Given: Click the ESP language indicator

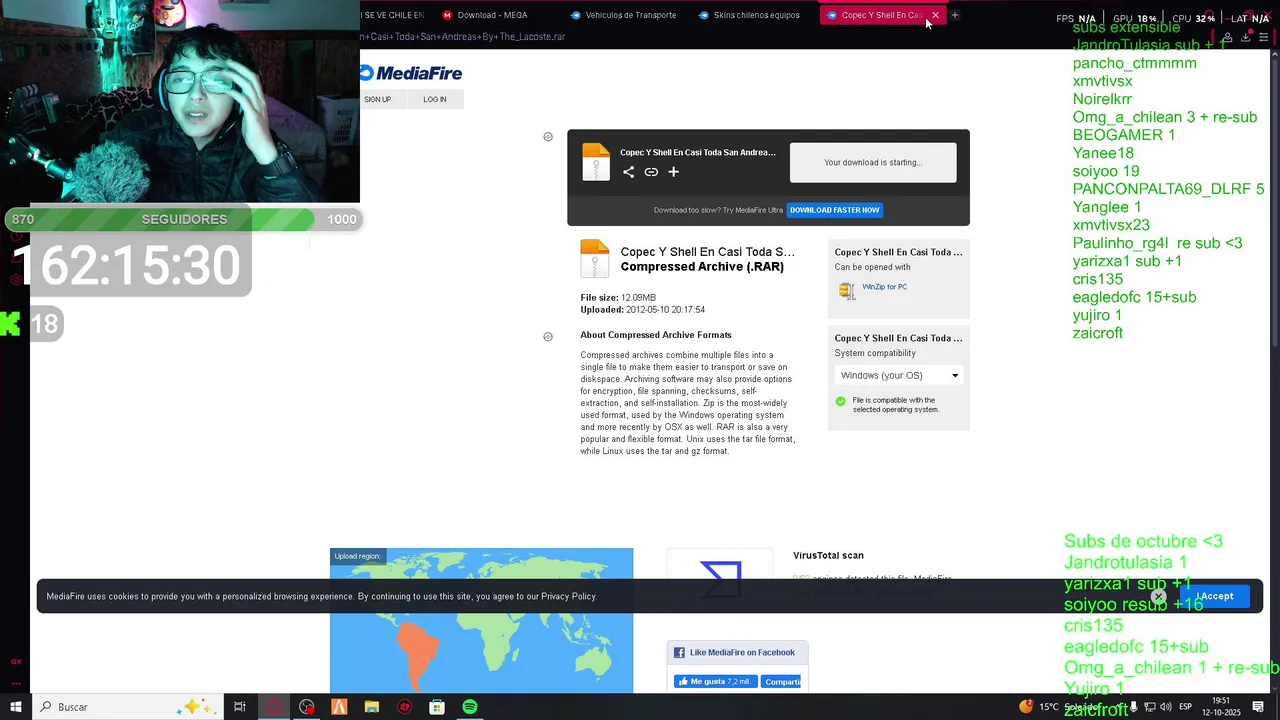Looking at the screenshot, I should point(1185,707).
